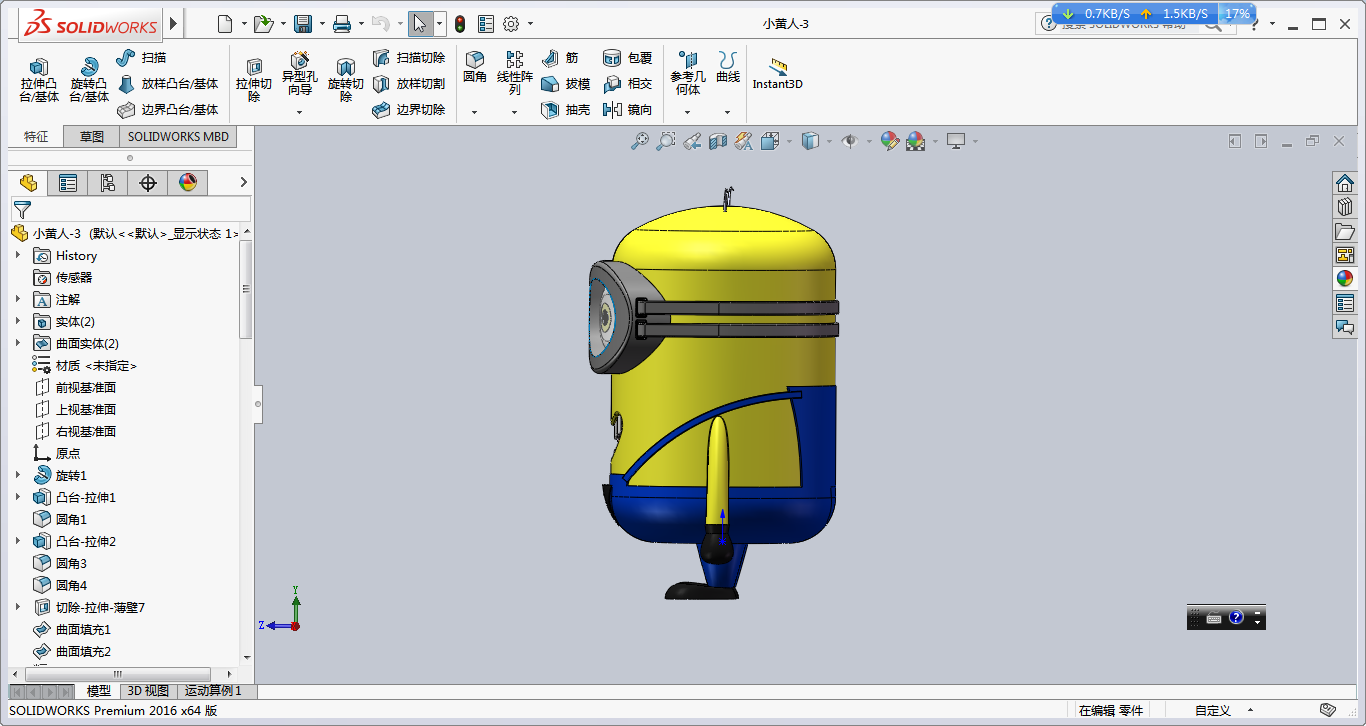Expand the 旋转1 feature

[x=18, y=476]
